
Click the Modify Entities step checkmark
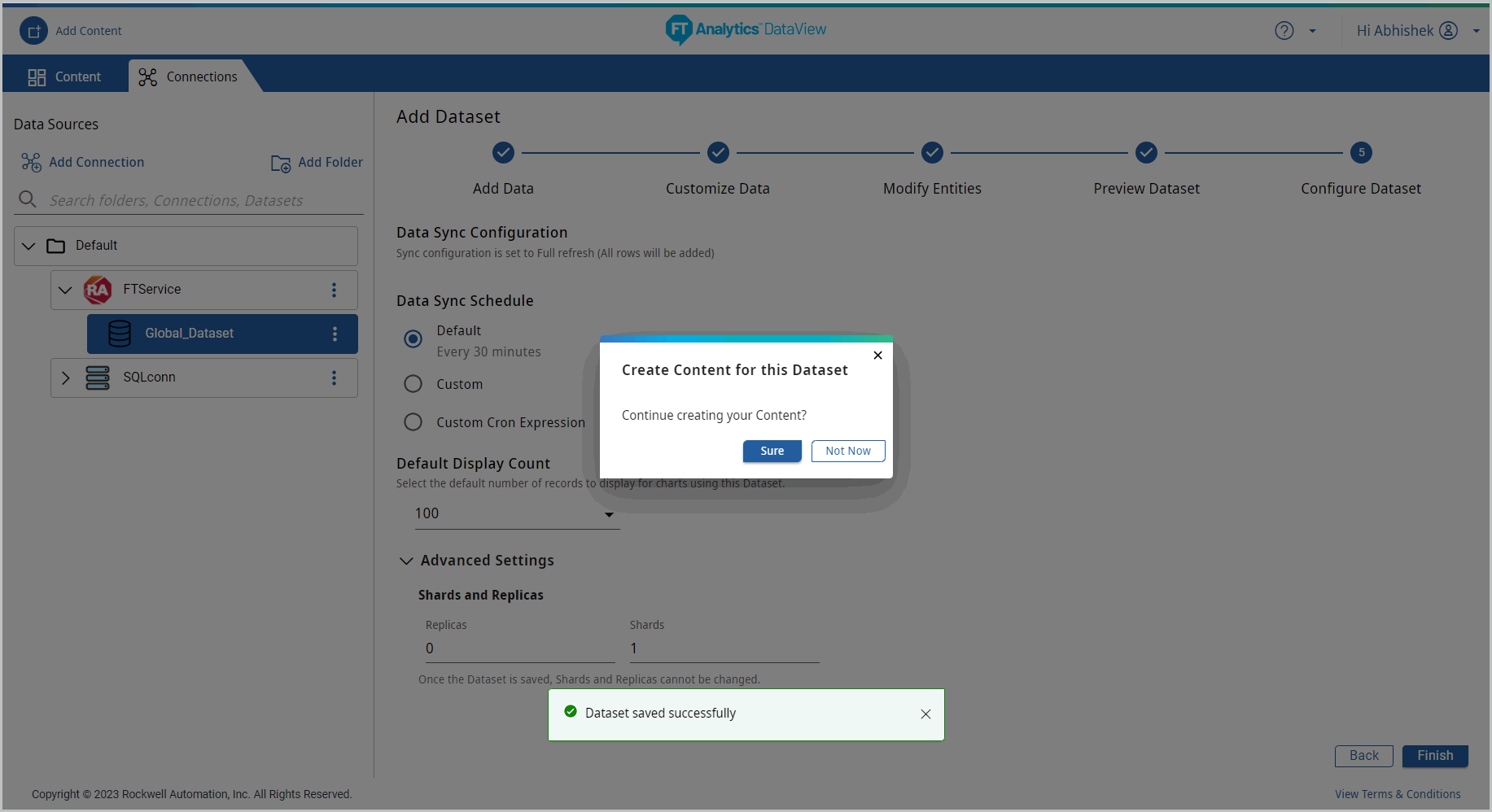coord(932,152)
